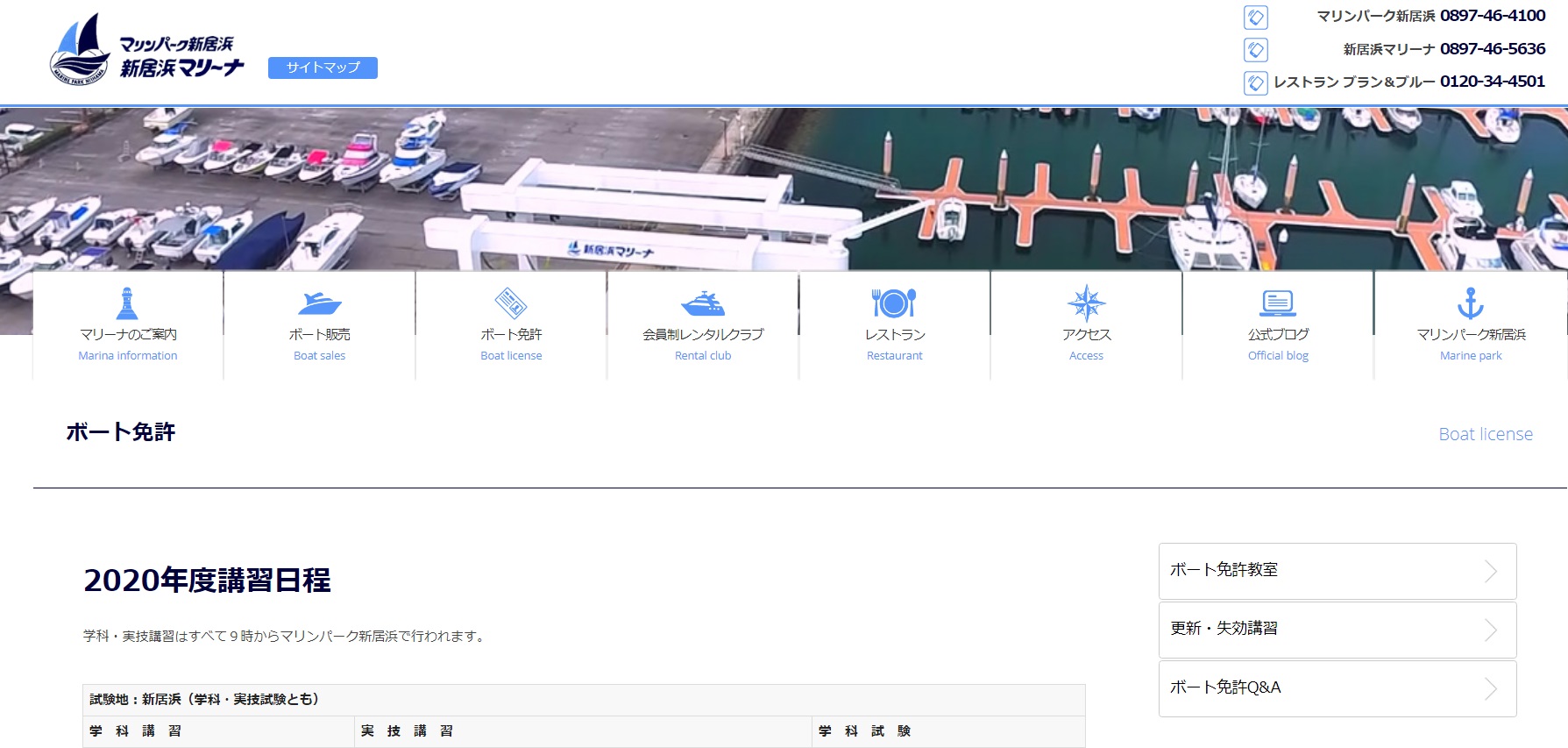
Task: Open マリンパーク新居浜 menu text
Action: click(x=1471, y=334)
